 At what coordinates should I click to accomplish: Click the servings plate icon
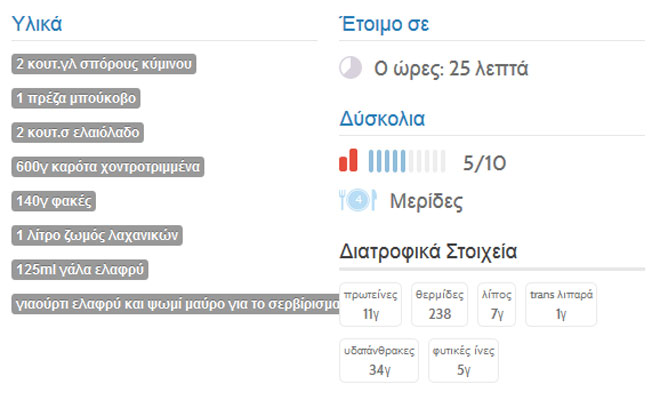point(357,201)
